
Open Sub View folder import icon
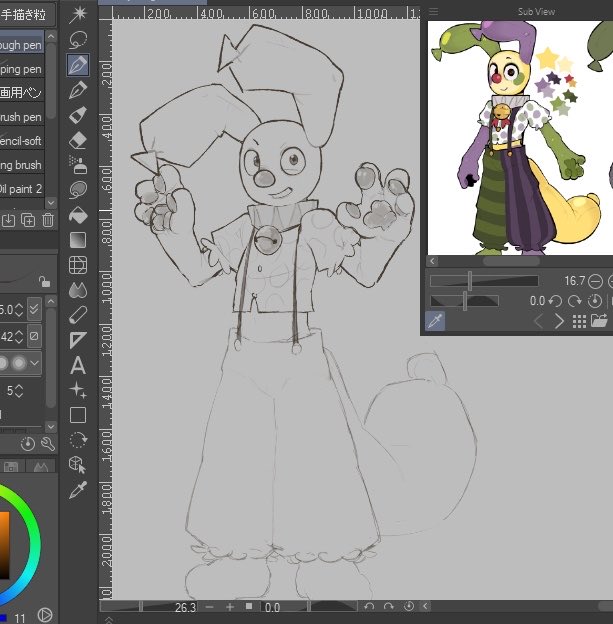599,320
